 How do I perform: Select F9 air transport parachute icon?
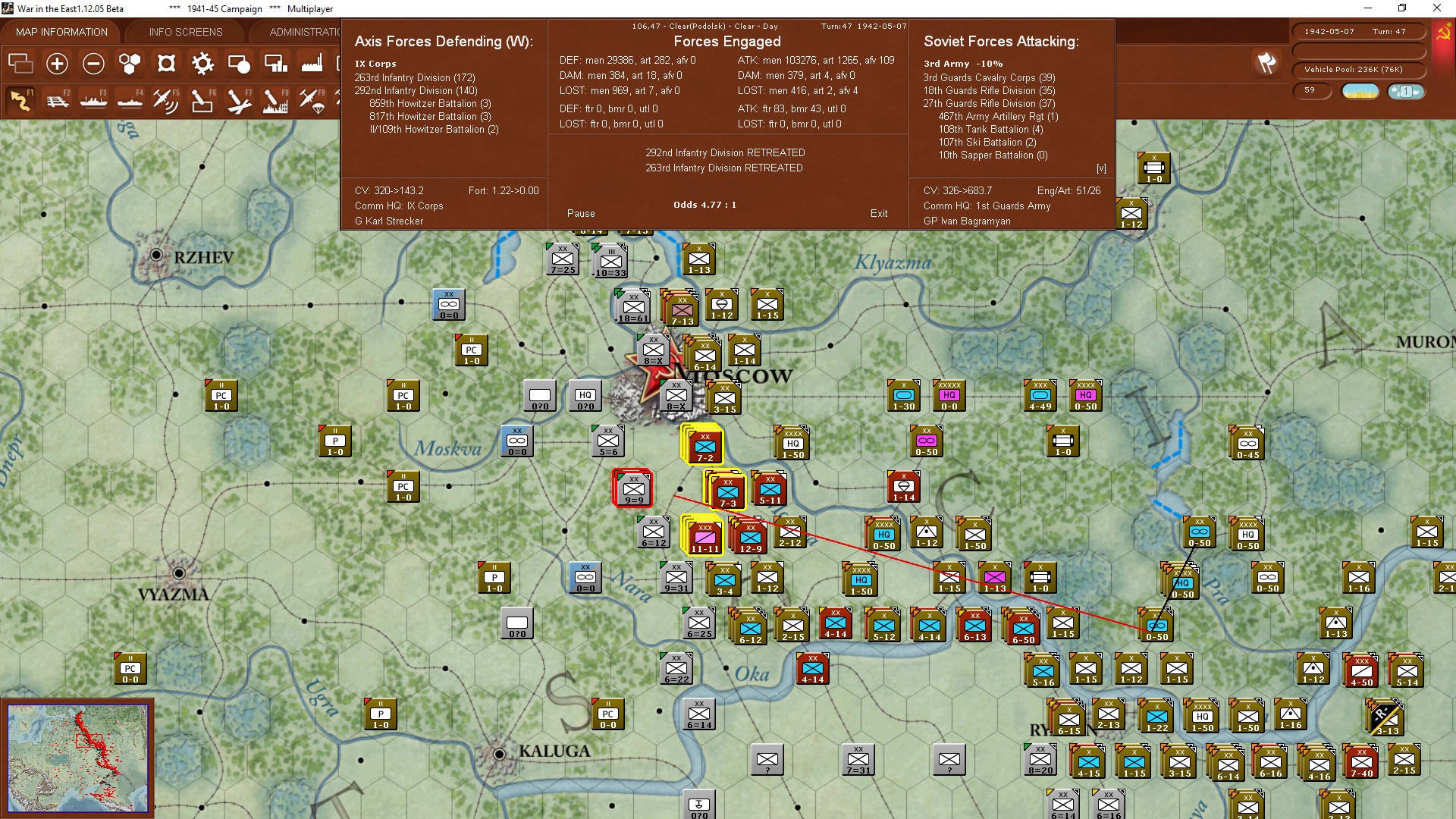pos(312,100)
